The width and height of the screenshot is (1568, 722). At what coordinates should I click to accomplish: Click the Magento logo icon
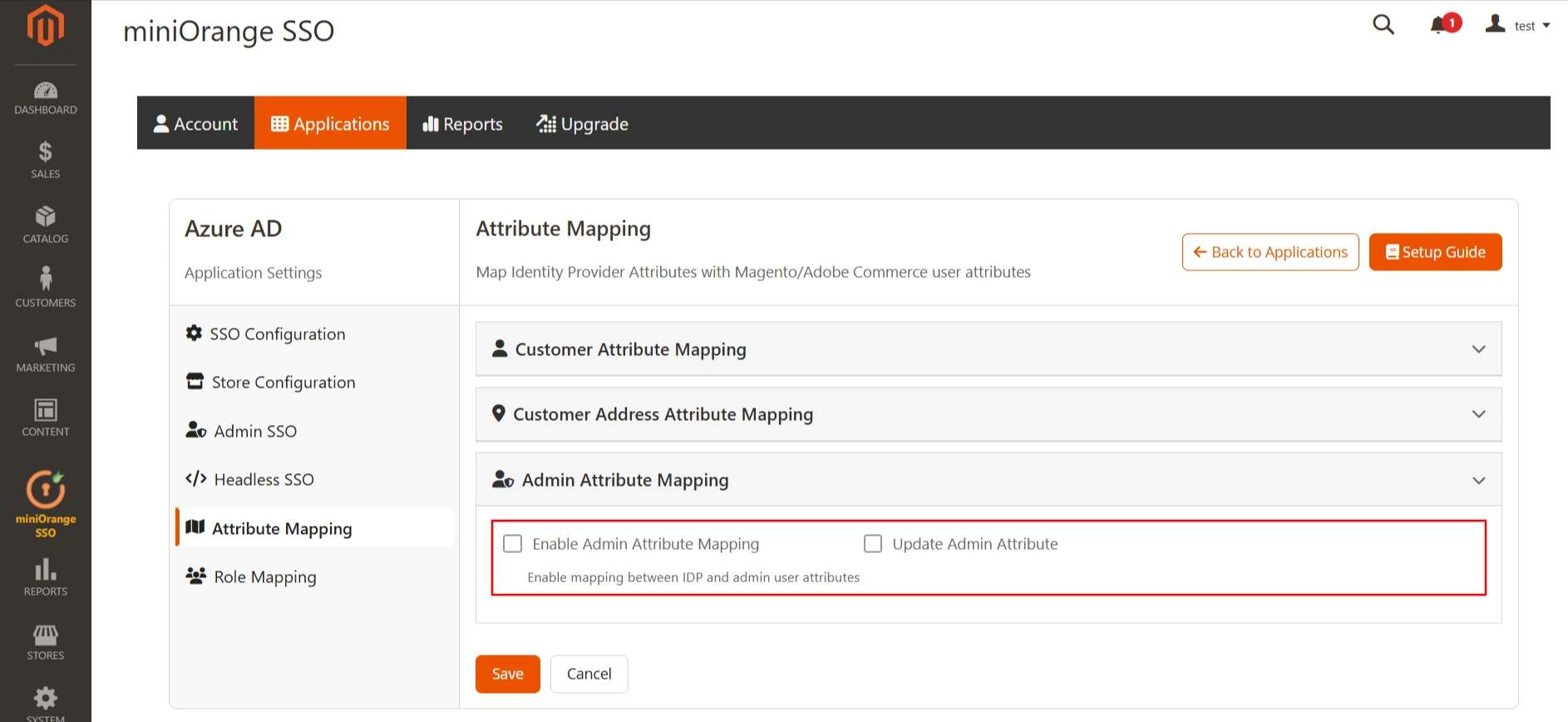click(45, 26)
